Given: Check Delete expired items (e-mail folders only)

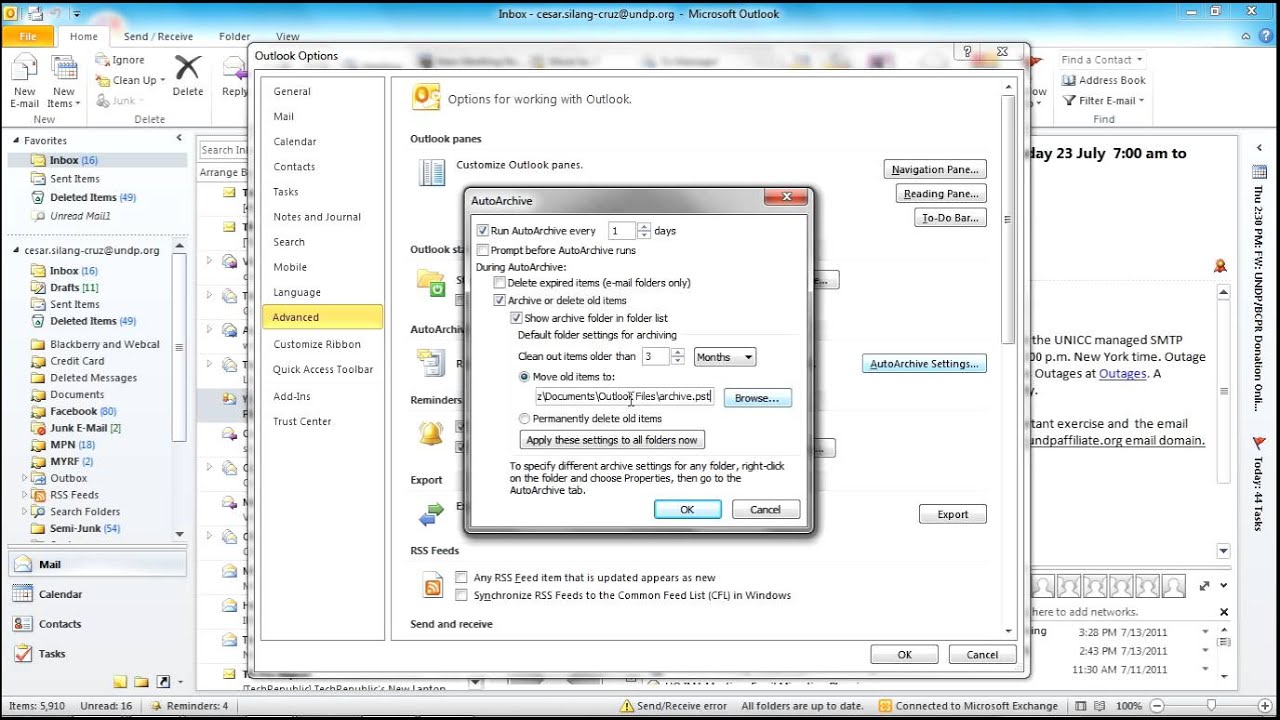Looking at the screenshot, I should pyautogui.click(x=500, y=283).
